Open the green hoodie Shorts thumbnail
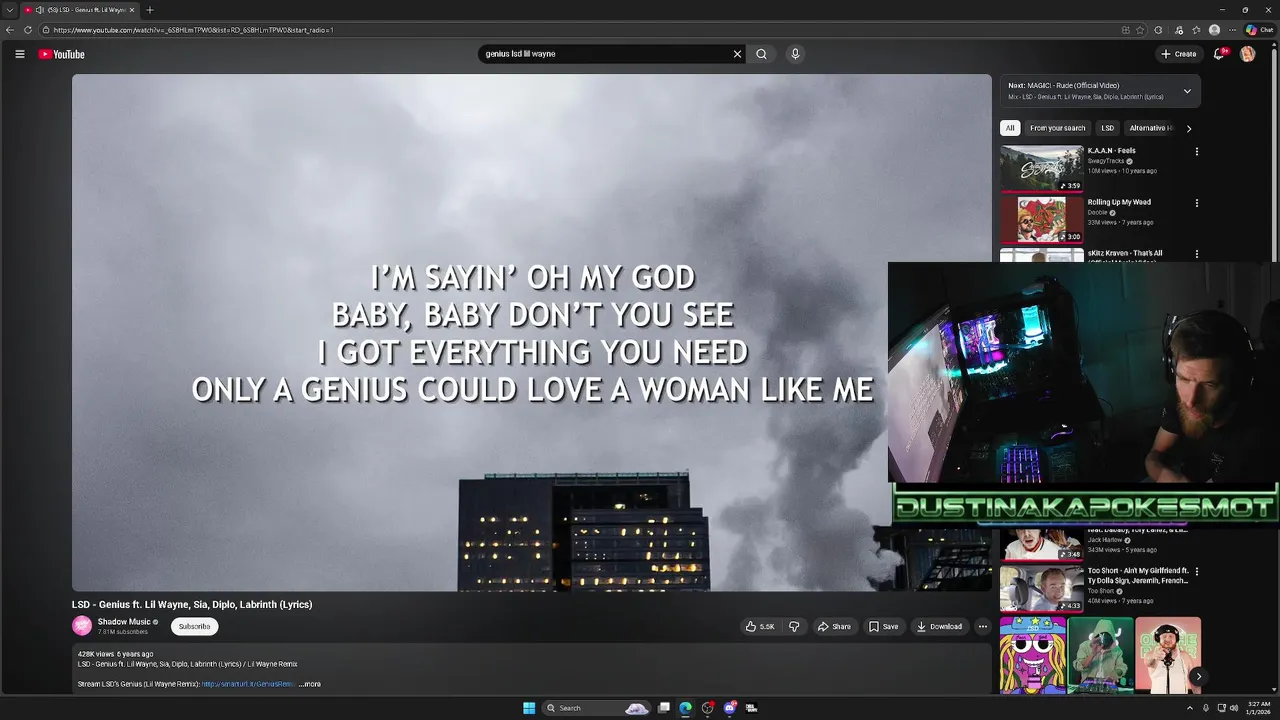This screenshot has width=1280, height=720. tap(1100, 655)
